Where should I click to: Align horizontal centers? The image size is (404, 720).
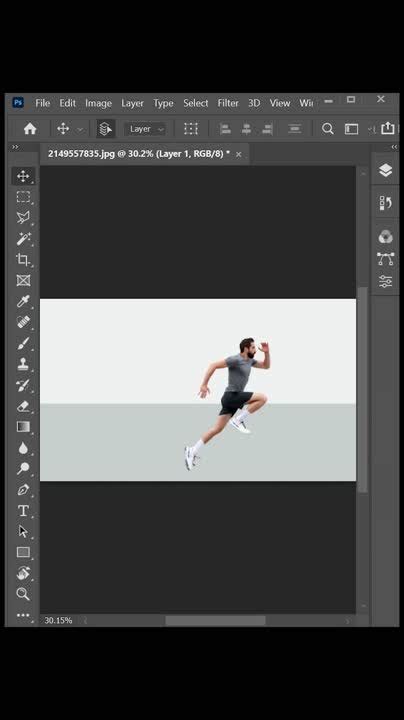point(247,129)
